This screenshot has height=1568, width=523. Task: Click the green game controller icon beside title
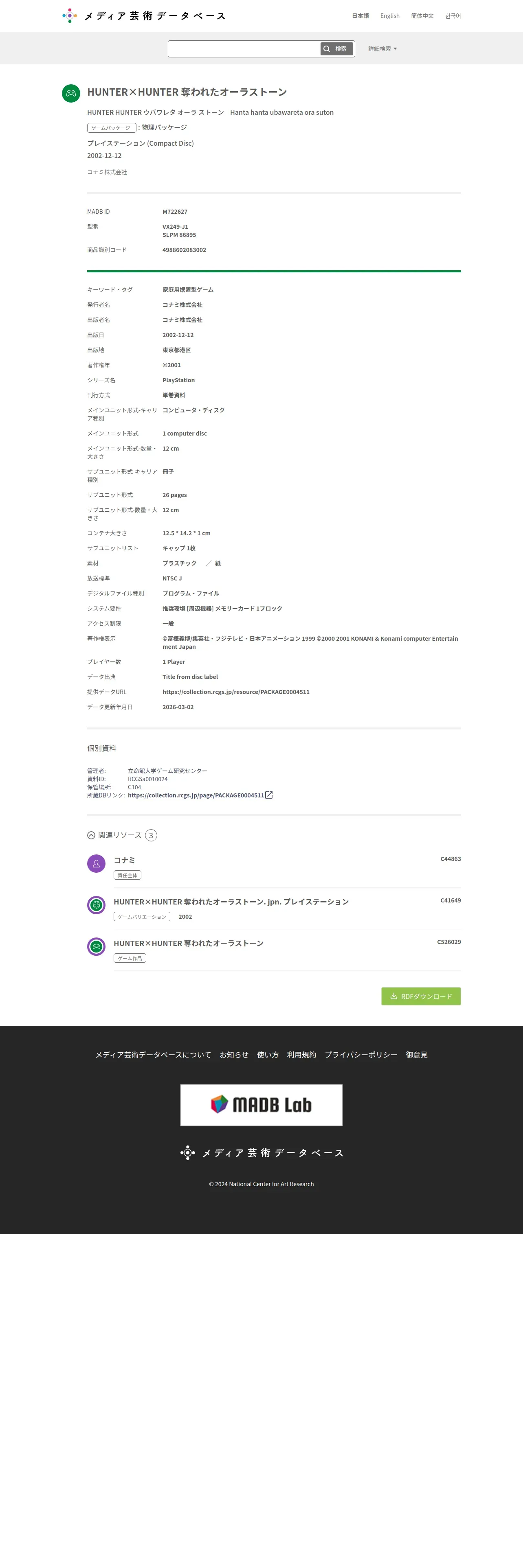(x=71, y=93)
